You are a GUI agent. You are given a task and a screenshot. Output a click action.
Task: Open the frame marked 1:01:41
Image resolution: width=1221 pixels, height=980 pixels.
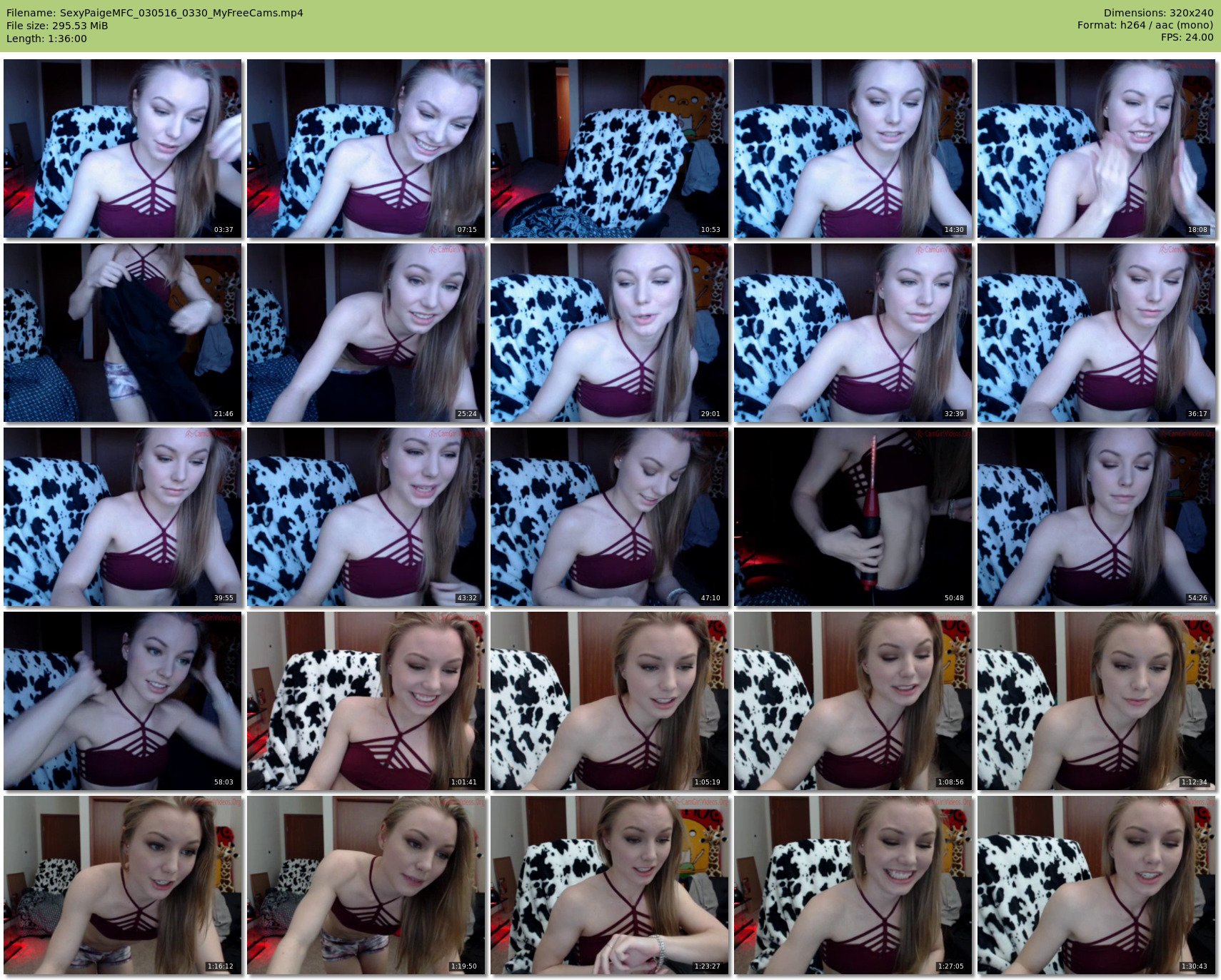366,701
